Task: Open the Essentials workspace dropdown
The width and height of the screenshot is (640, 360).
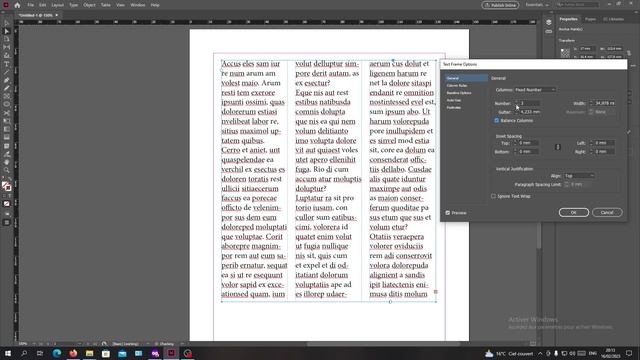Action: pyautogui.click(x=537, y=5)
